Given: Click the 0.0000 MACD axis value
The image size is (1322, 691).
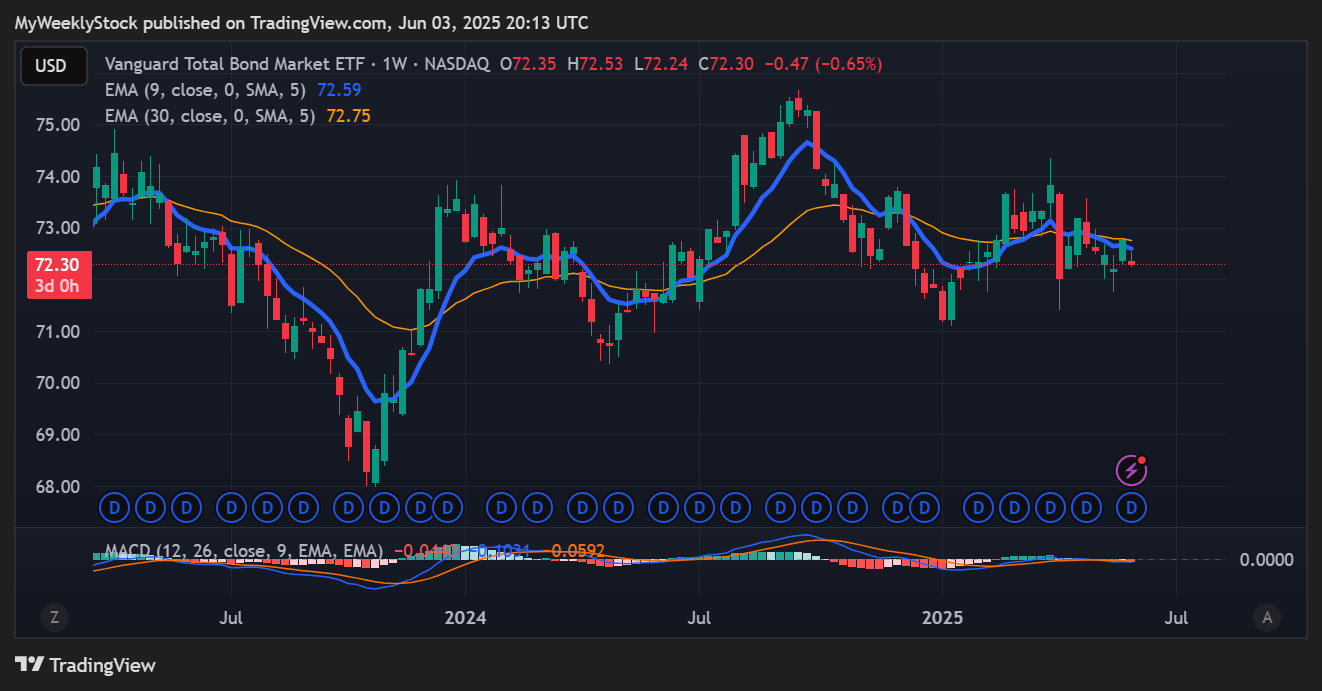Looking at the screenshot, I should click(1266, 560).
